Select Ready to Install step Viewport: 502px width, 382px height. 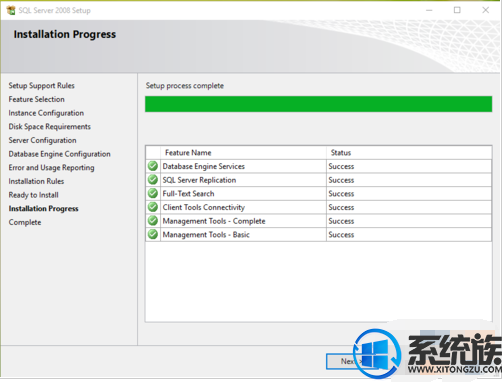tap(34, 195)
